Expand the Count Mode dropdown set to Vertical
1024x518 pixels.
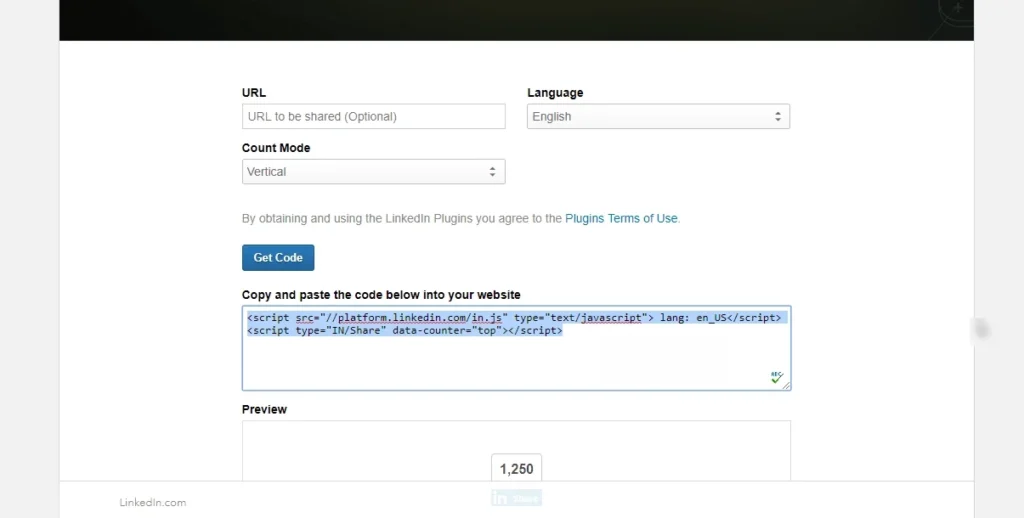click(373, 172)
